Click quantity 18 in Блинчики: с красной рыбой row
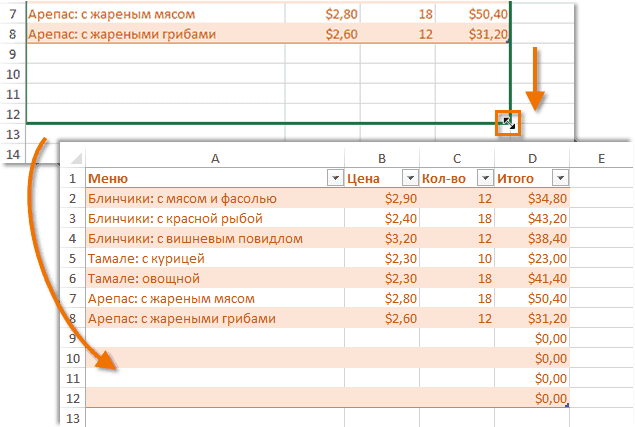Screen dimensions: 635x427 457,218
